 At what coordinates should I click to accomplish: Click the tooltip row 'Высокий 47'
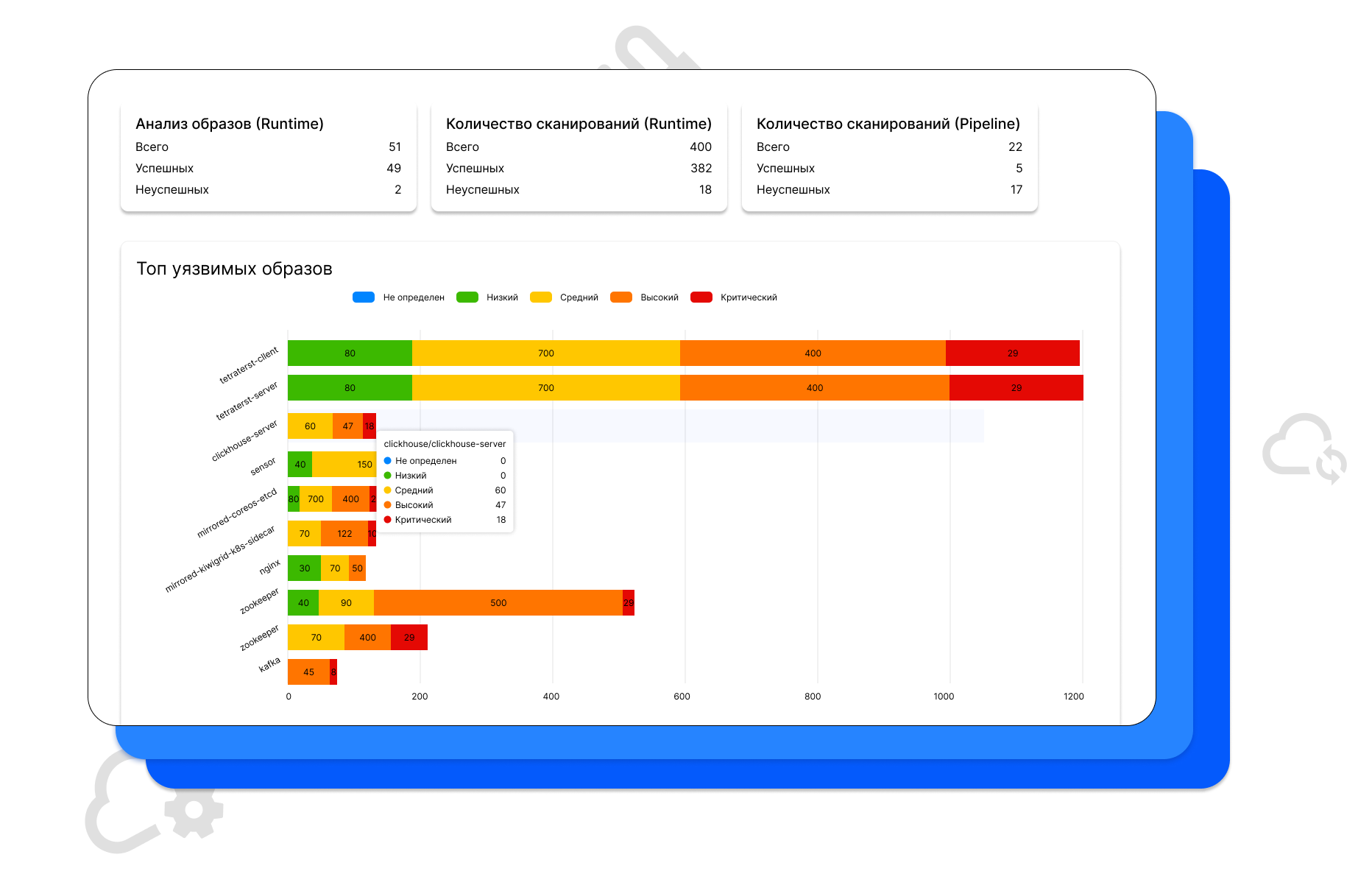pos(445,505)
